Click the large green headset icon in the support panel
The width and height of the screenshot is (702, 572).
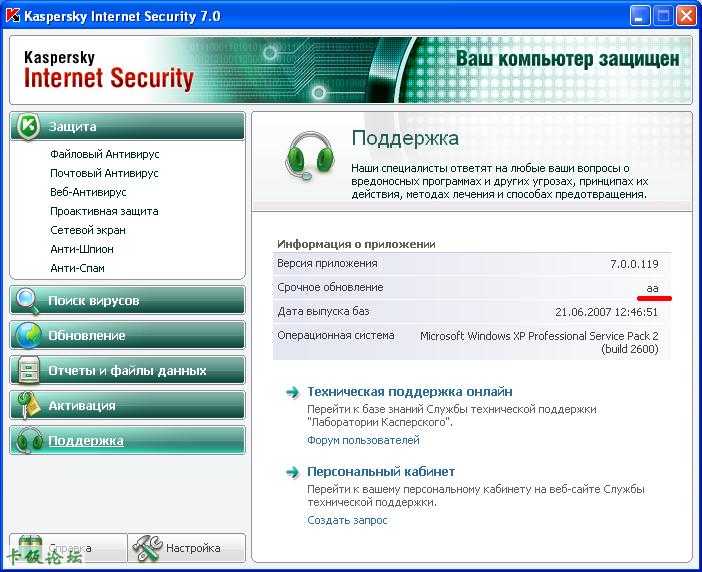(310, 155)
